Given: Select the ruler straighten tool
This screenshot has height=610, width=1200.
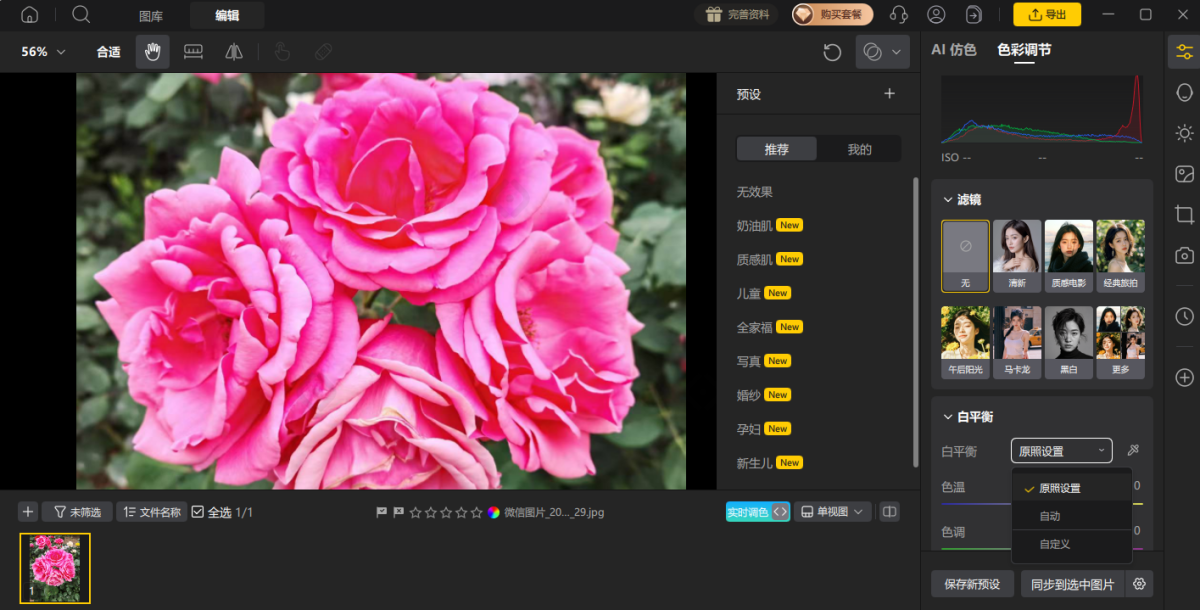Looking at the screenshot, I should tap(193, 52).
